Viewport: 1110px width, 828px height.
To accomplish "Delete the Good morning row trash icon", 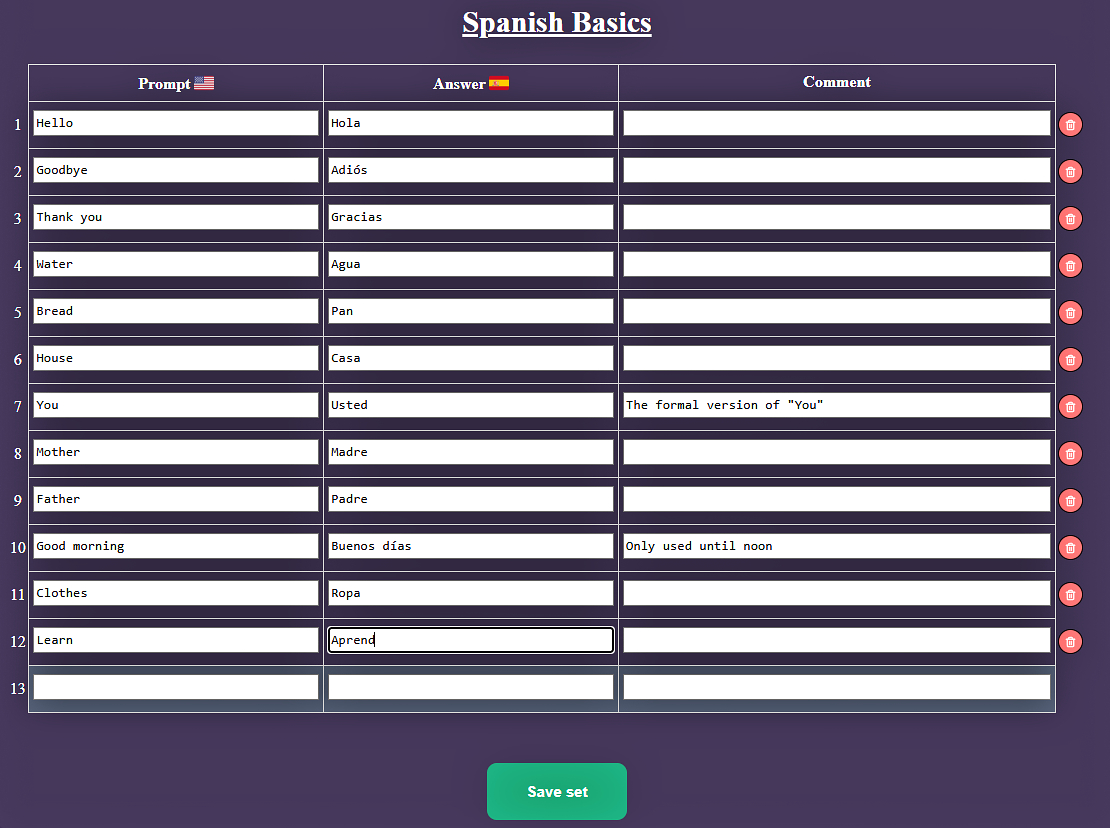I will point(1070,547).
